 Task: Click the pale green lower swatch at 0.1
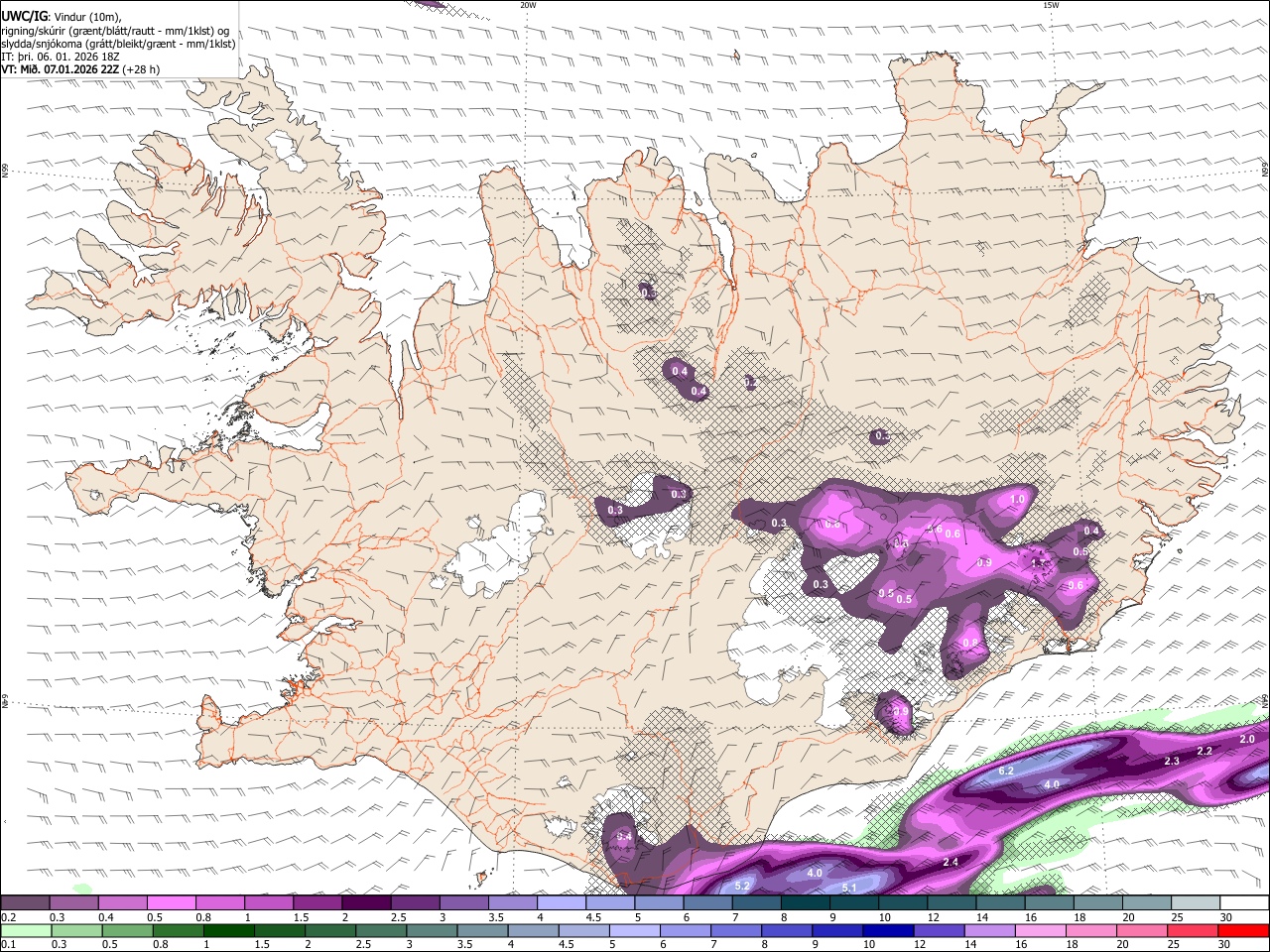26,930
